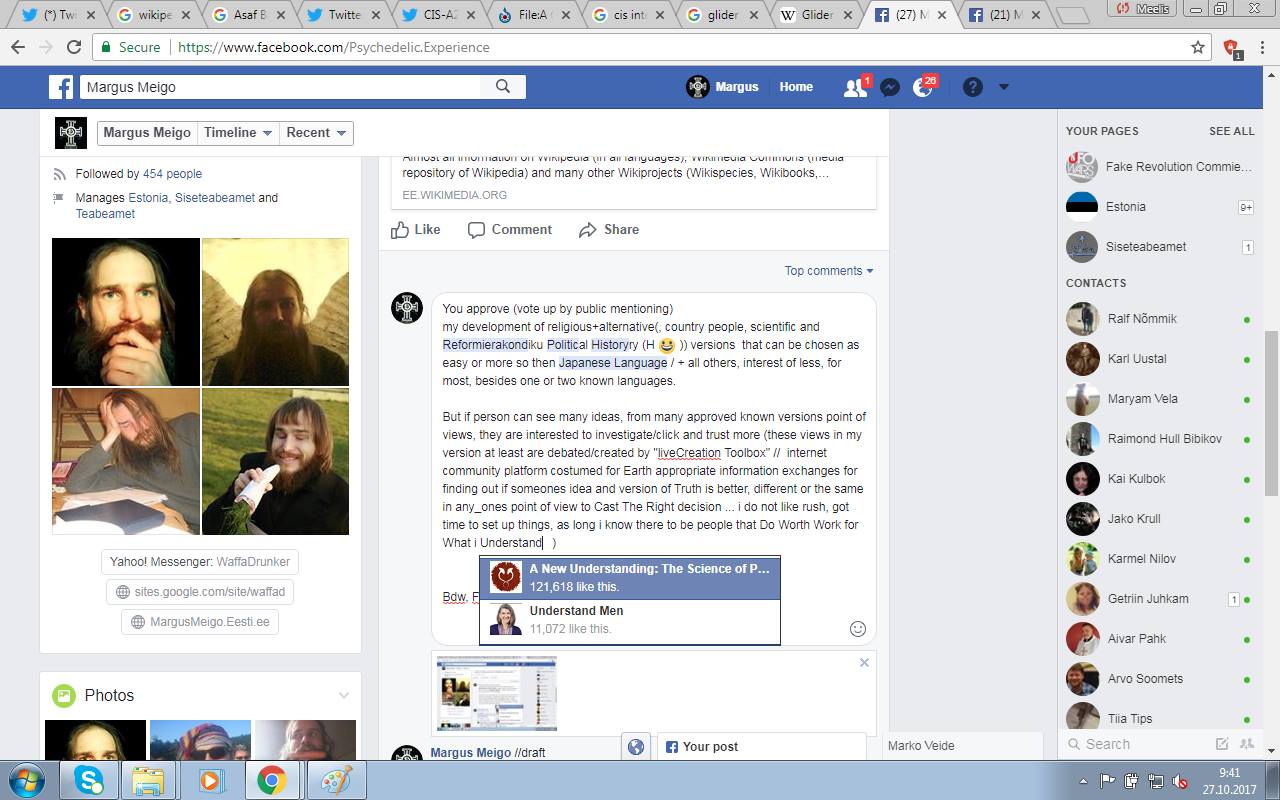Screen dimensions: 1280x800
Task: Open the notifications globe with badge 26
Action: (x=923, y=87)
